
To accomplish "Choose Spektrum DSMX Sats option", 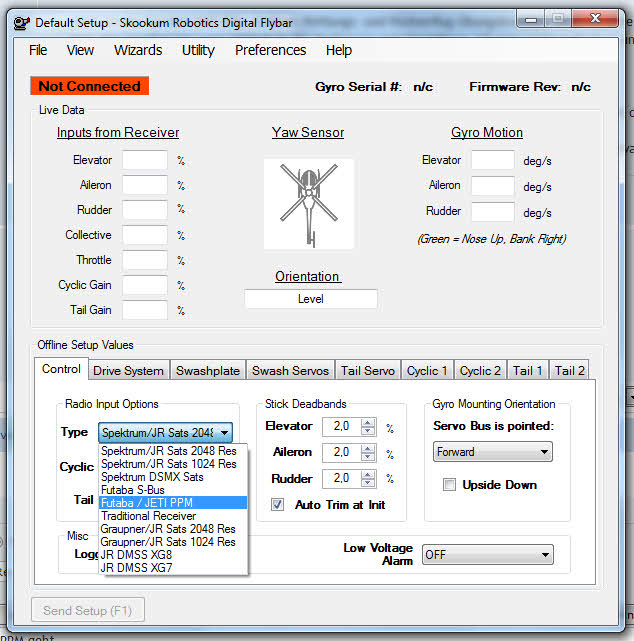I will tap(173, 477).
